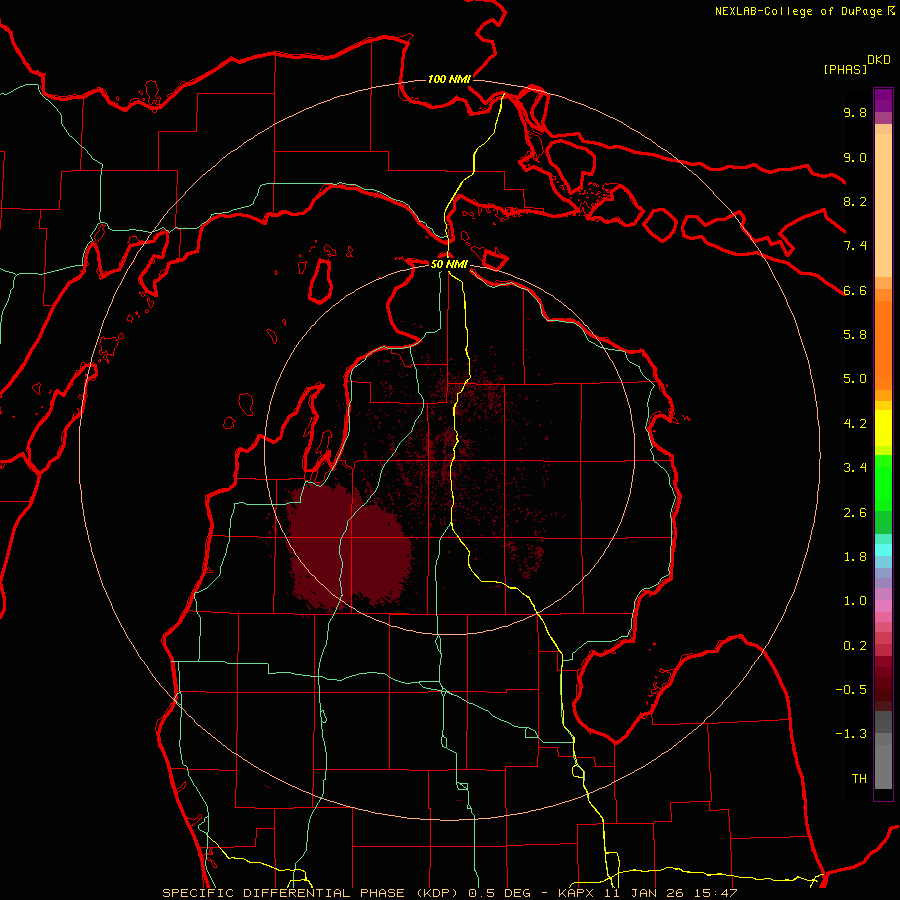
Task: Select the 5.8 scale value
Action: click(x=855, y=335)
